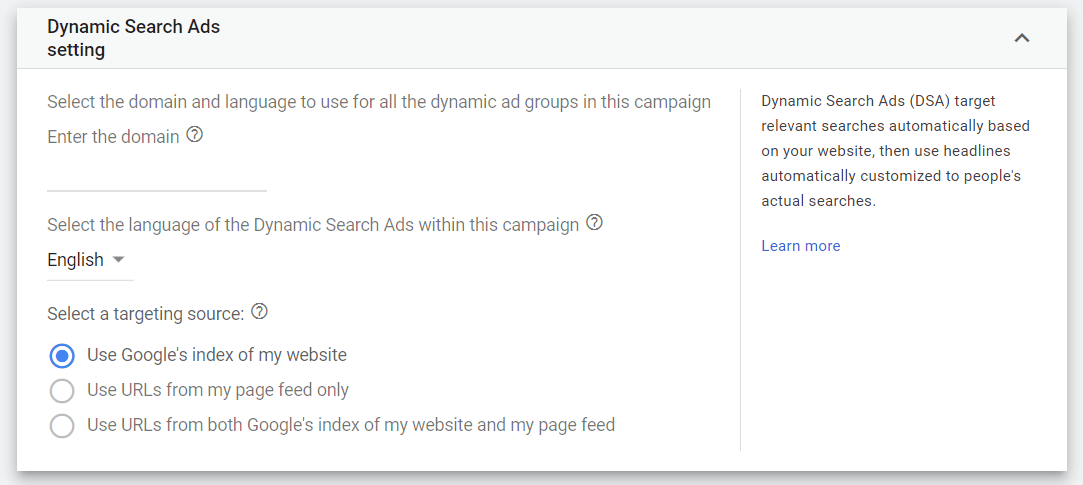Click the domain and language instruction text
Screen dimensions: 1083x485
pyautogui.click(x=378, y=102)
